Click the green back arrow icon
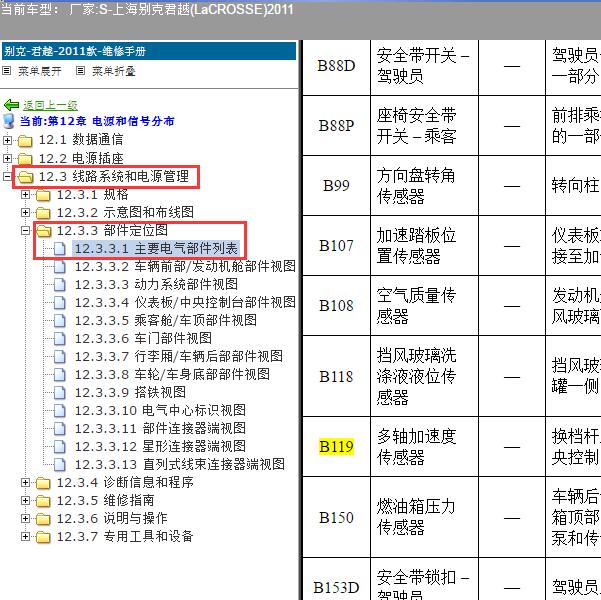 point(11,105)
